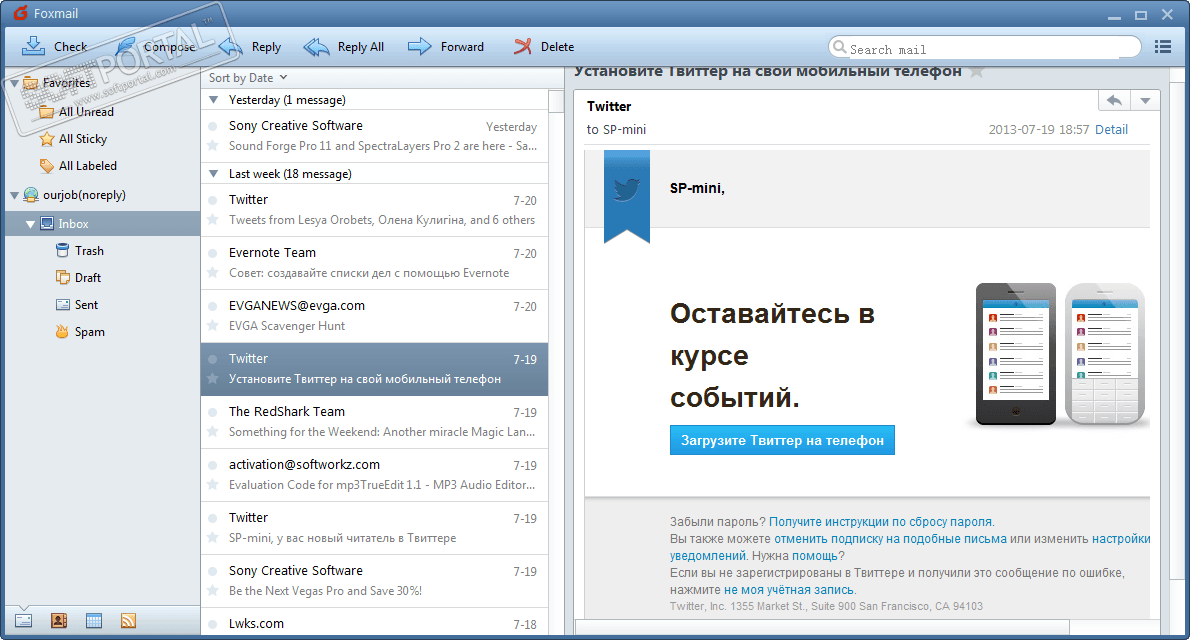This screenshot has width=1190, height=640.
Task: Collapse the Yesterday (1 message) group
Action: pyautogui.click(x=213, y=99)
